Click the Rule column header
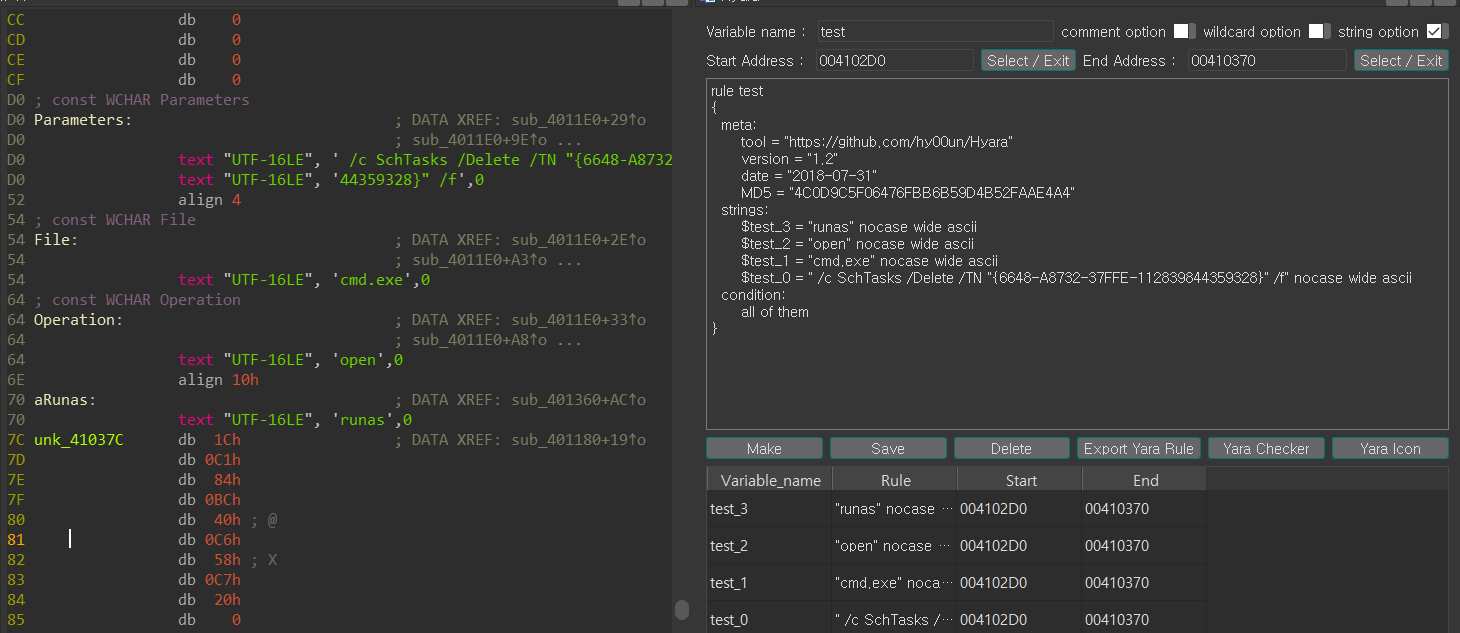Screen dimensions: 1460x633 (x=895, y=480)
